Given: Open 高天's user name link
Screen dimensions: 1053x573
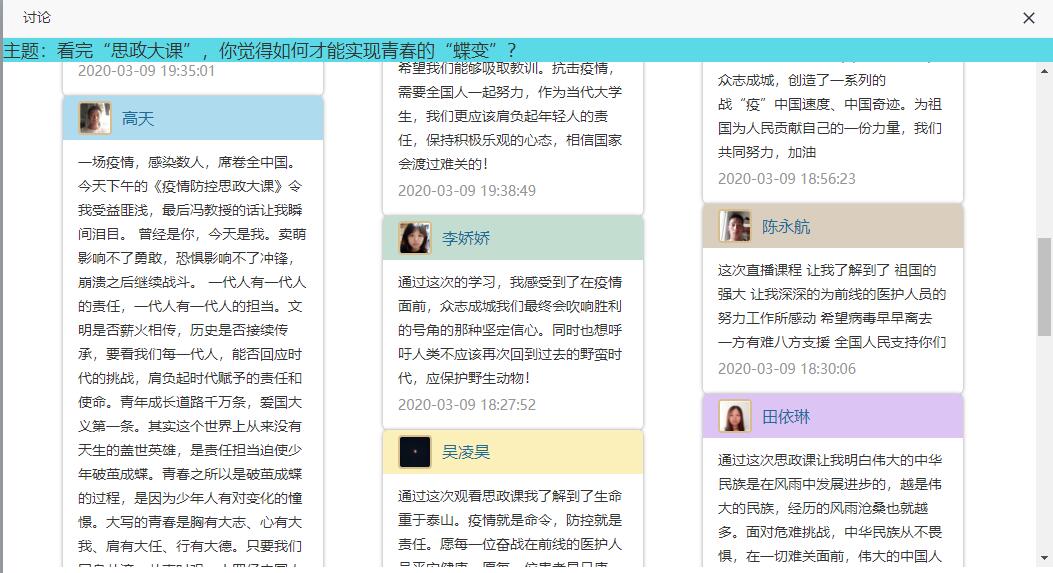Looking at the screenshot, I should [x=138, y=119].
